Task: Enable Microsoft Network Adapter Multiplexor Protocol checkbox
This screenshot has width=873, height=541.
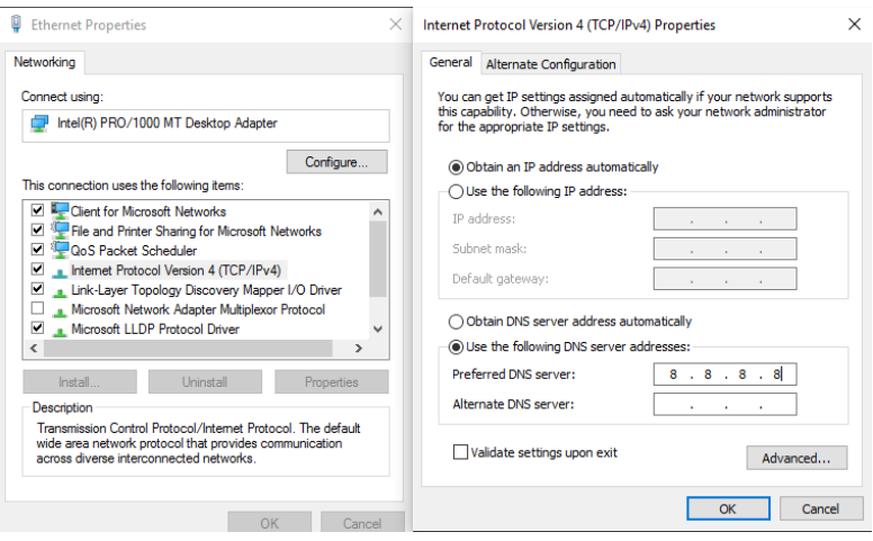Action: (37, 308)
